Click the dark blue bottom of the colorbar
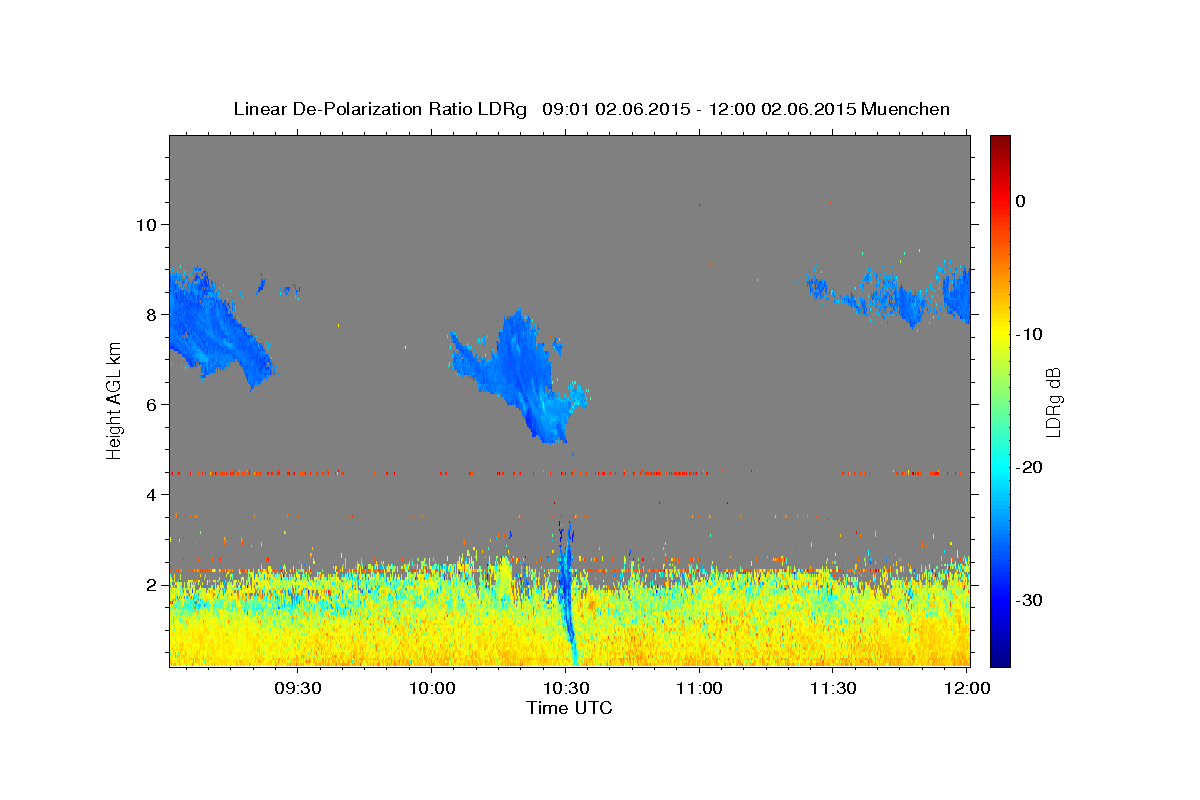1200x800 pixels. click(1000, 655)
